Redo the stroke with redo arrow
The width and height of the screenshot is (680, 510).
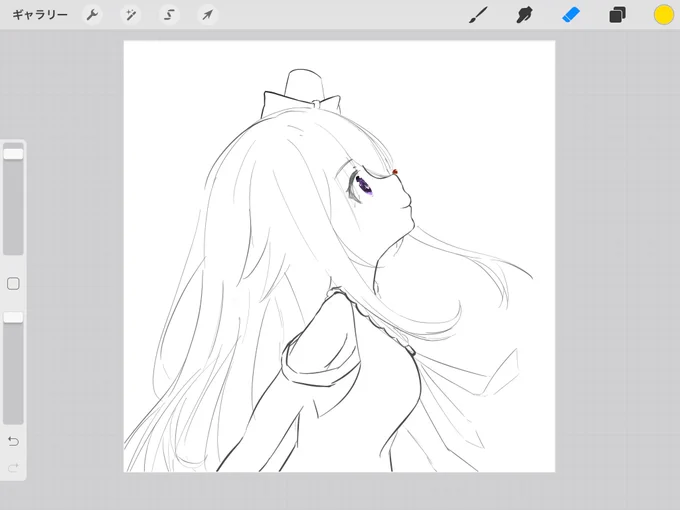[x=13, y=468]
